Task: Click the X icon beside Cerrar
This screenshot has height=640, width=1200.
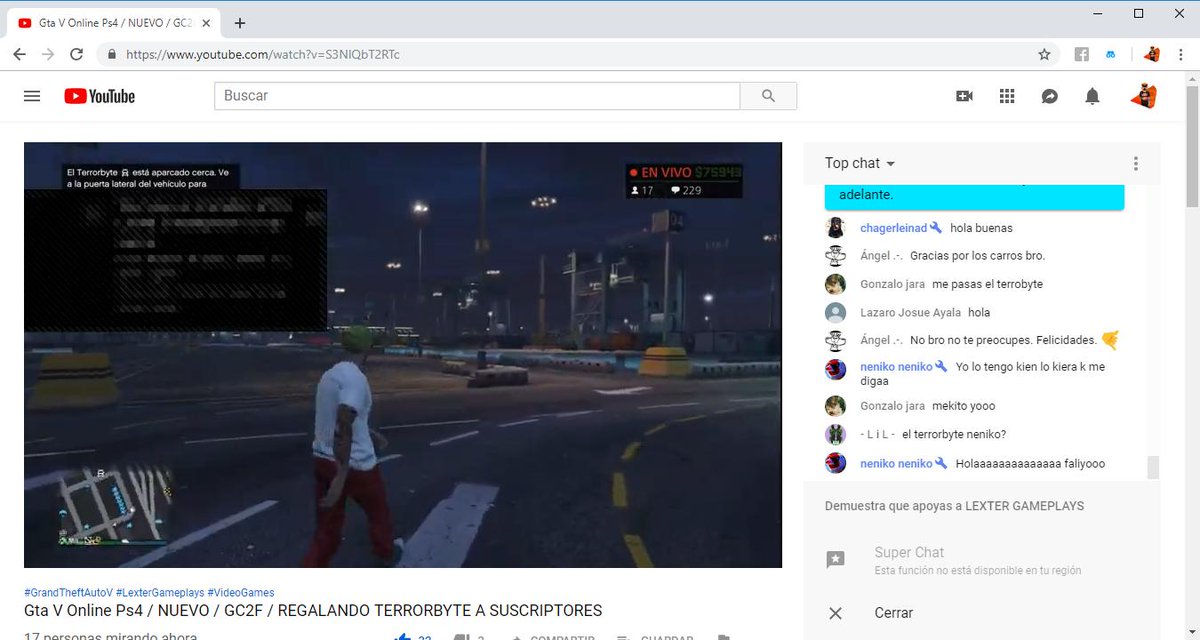Action: 836,613
